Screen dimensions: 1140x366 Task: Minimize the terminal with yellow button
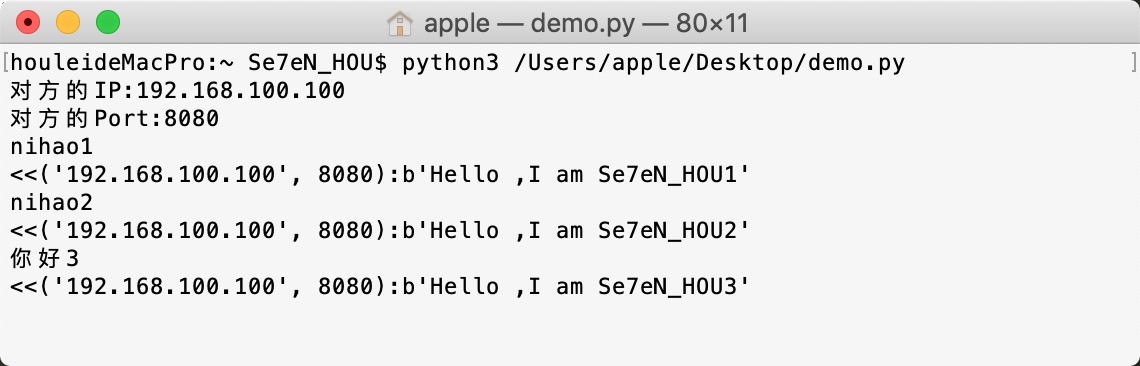68,23
